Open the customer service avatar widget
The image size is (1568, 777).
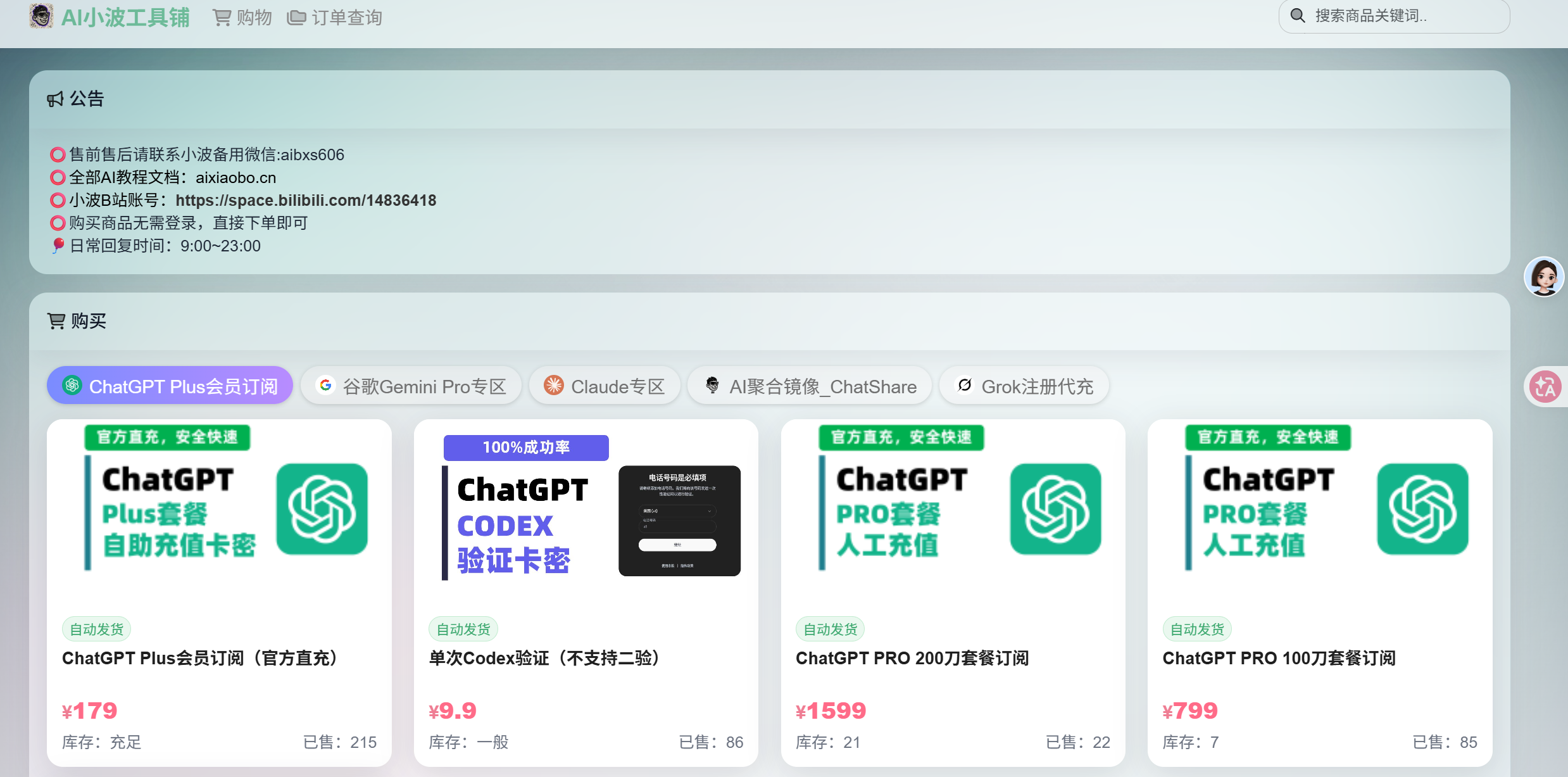(1543, 277)
